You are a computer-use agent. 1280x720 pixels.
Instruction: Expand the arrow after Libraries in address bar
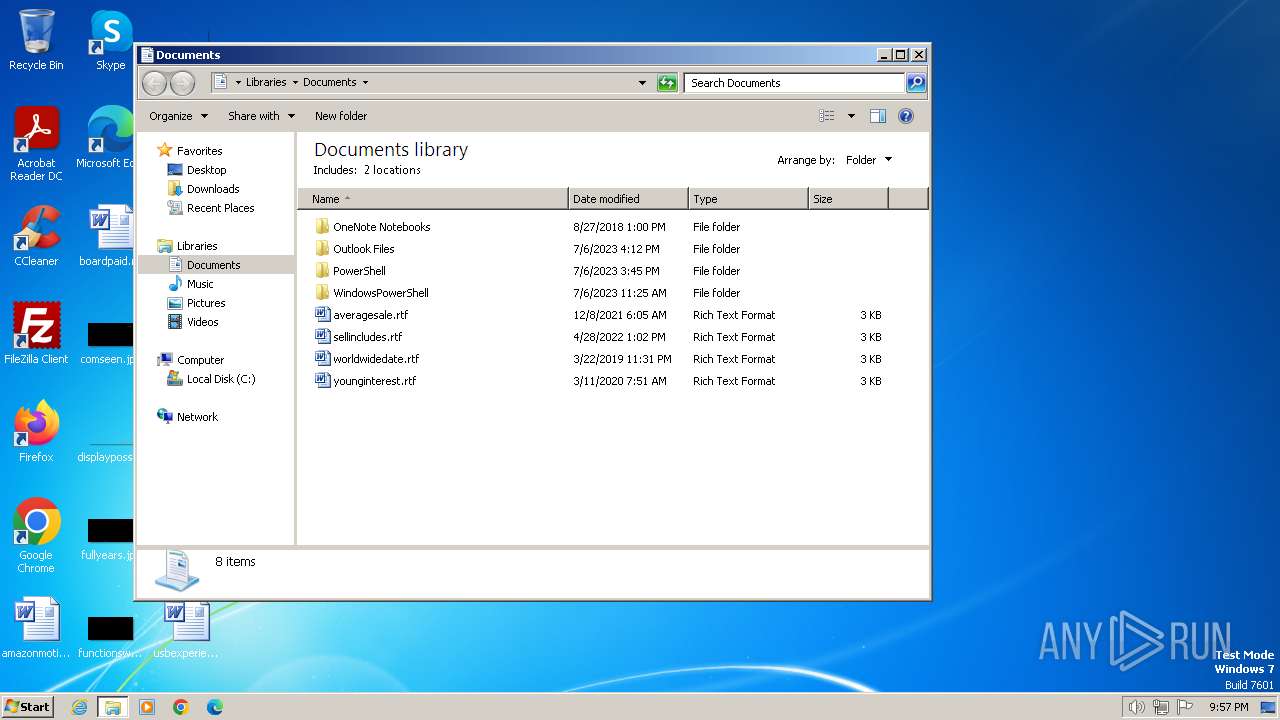pos(295,83)
